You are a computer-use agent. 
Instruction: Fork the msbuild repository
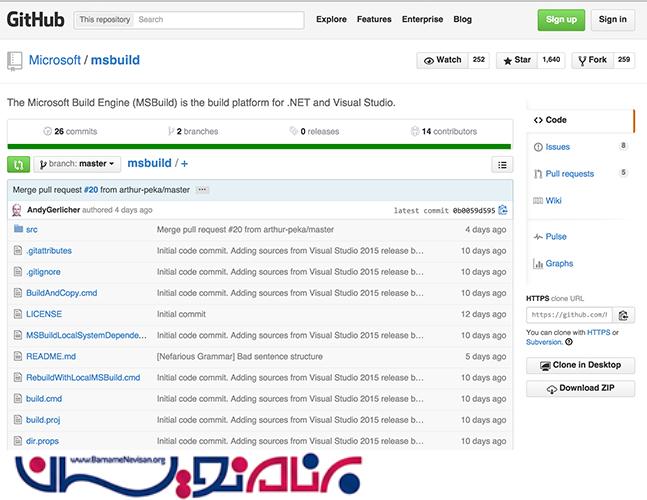[592, 60]
